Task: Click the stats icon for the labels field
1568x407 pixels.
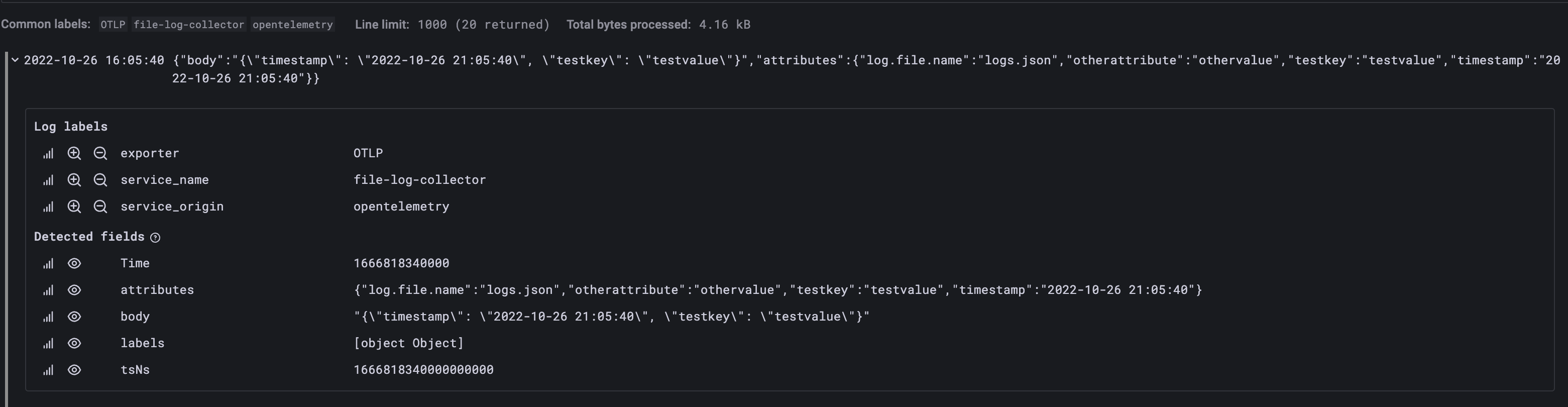Action: [48, 343]
